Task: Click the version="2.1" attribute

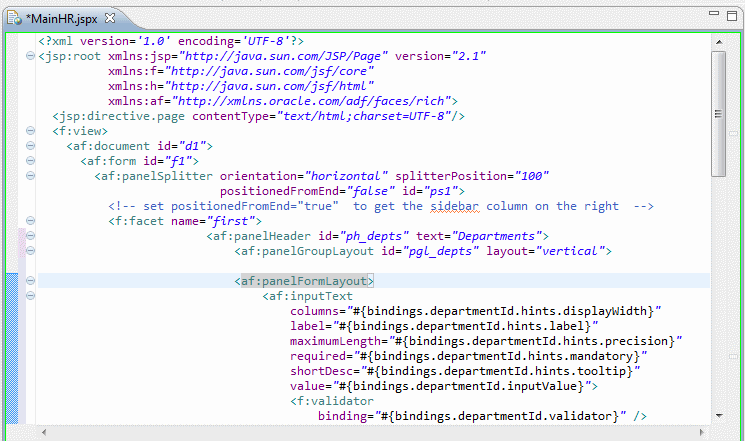Action: click(440, 56)
